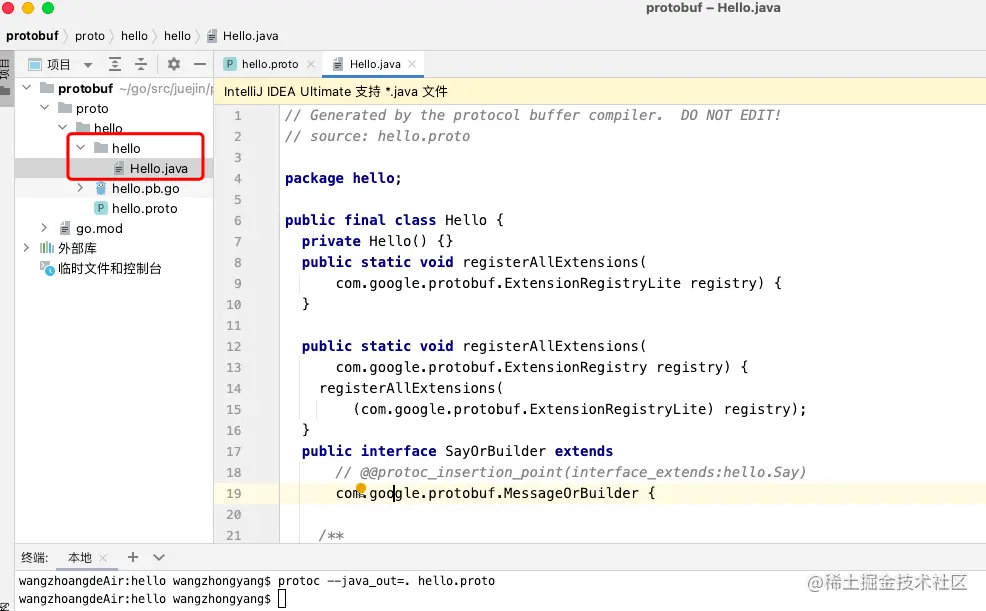Click protobuf in the breadcrumb bar
This screenshot has height=611, width=986.
tap(32, 36)
